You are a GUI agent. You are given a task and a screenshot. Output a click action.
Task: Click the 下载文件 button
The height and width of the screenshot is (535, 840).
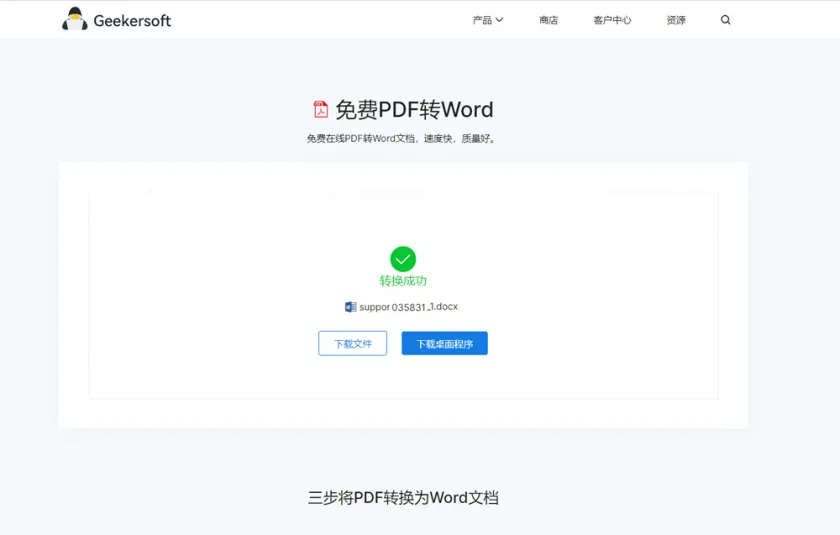[x=352, y=343]
